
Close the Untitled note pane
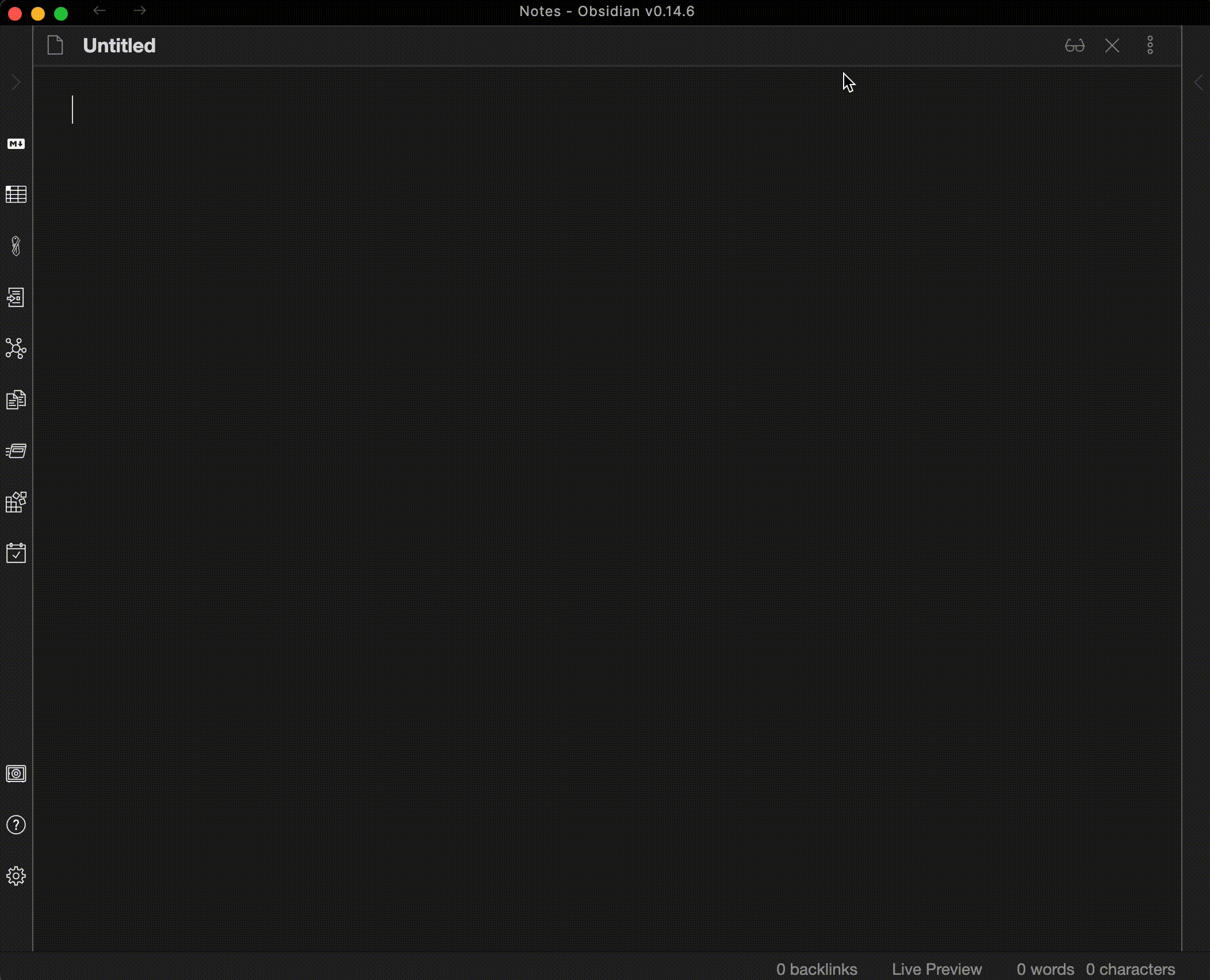(x=1112, y=45)
